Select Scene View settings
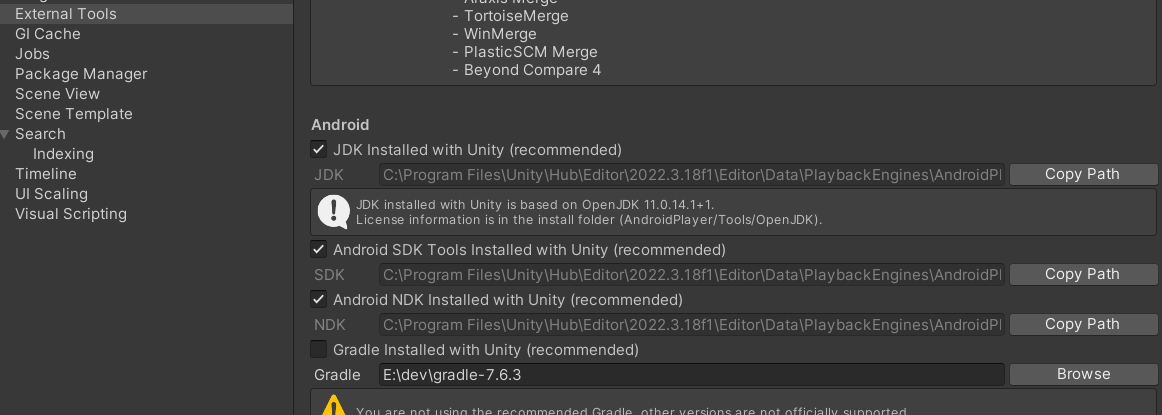The image size is (1162, 415). (57, 94)
